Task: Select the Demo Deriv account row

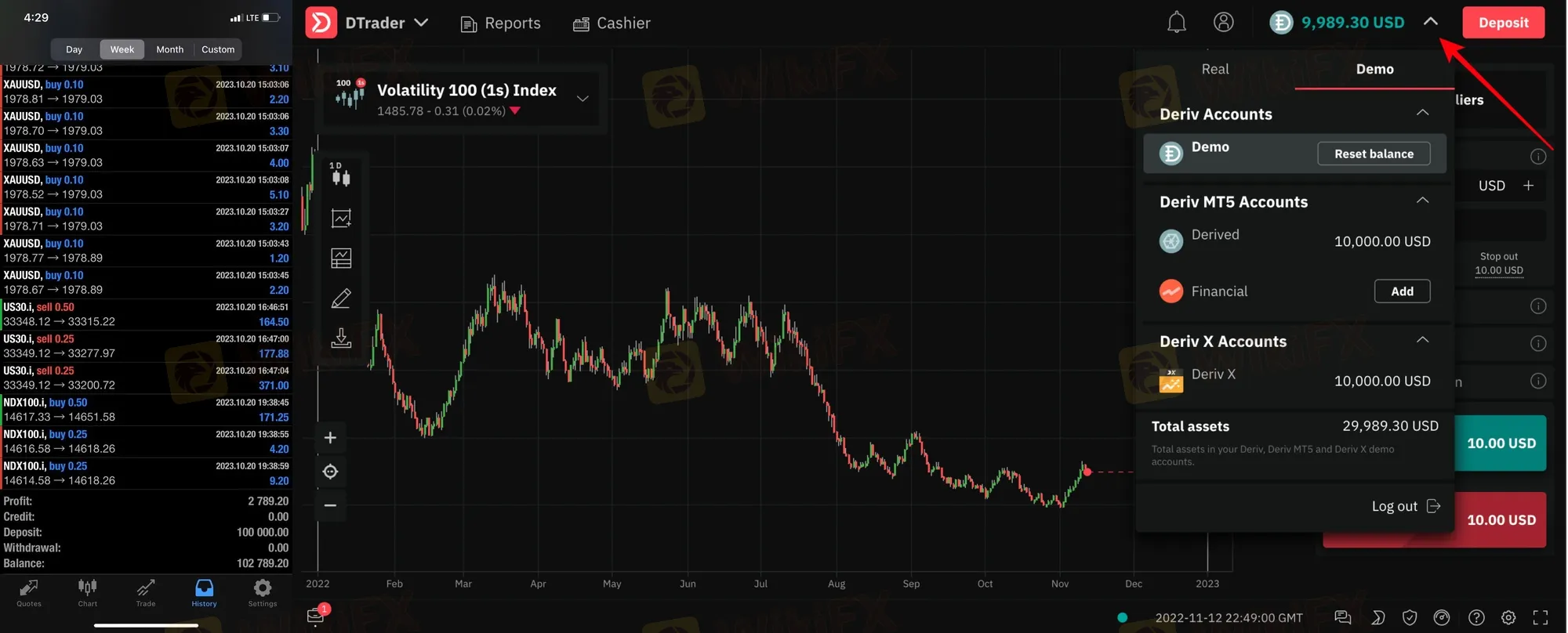Action: coord(1294,154)
